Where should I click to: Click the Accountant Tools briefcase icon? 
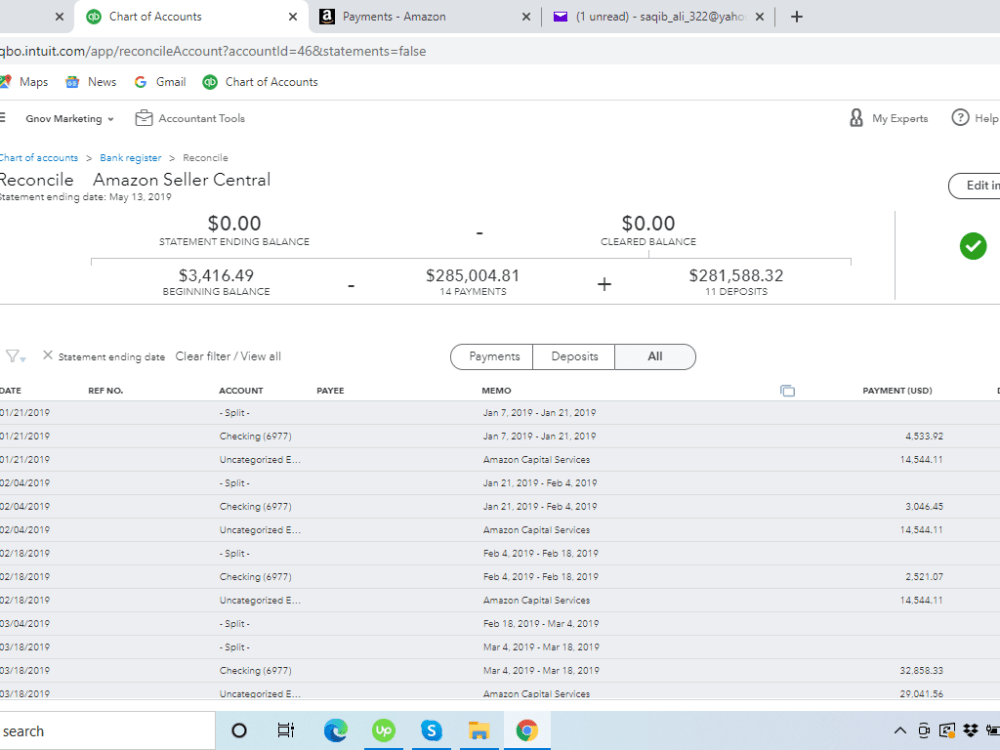144,118
